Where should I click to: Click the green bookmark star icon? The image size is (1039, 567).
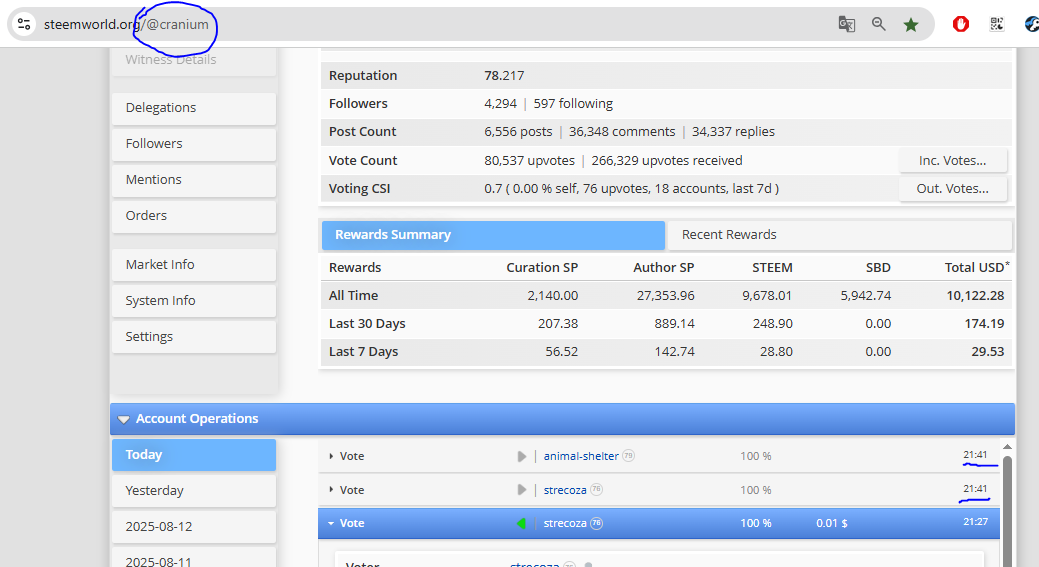[911, 25]
